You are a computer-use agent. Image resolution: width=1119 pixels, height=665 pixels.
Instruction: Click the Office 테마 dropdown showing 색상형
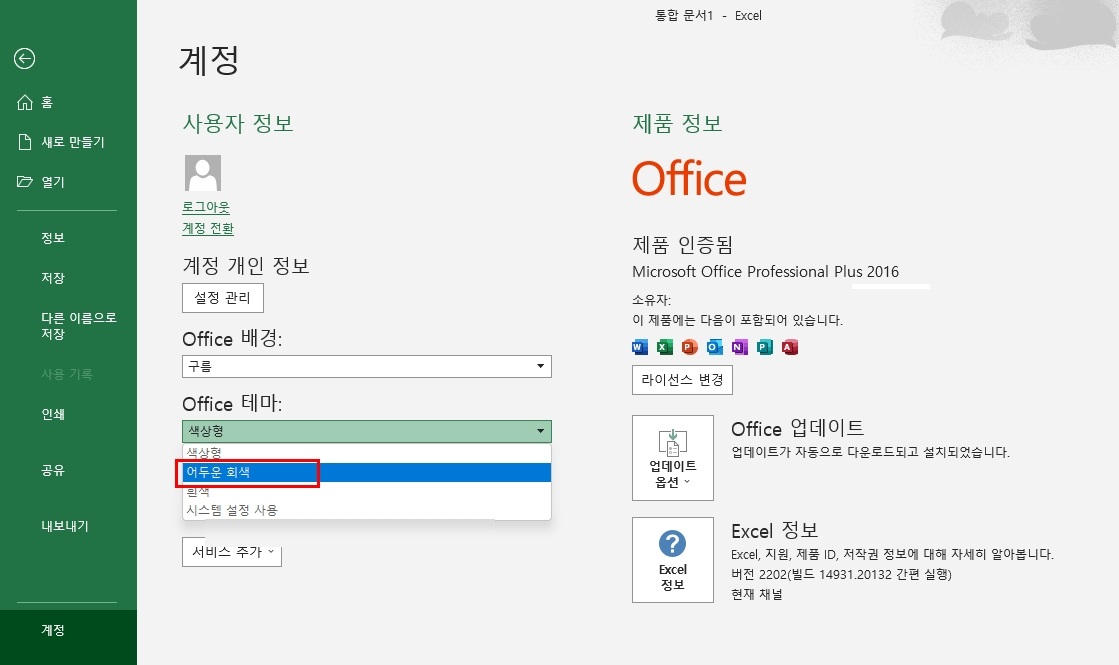pos(367,431)
